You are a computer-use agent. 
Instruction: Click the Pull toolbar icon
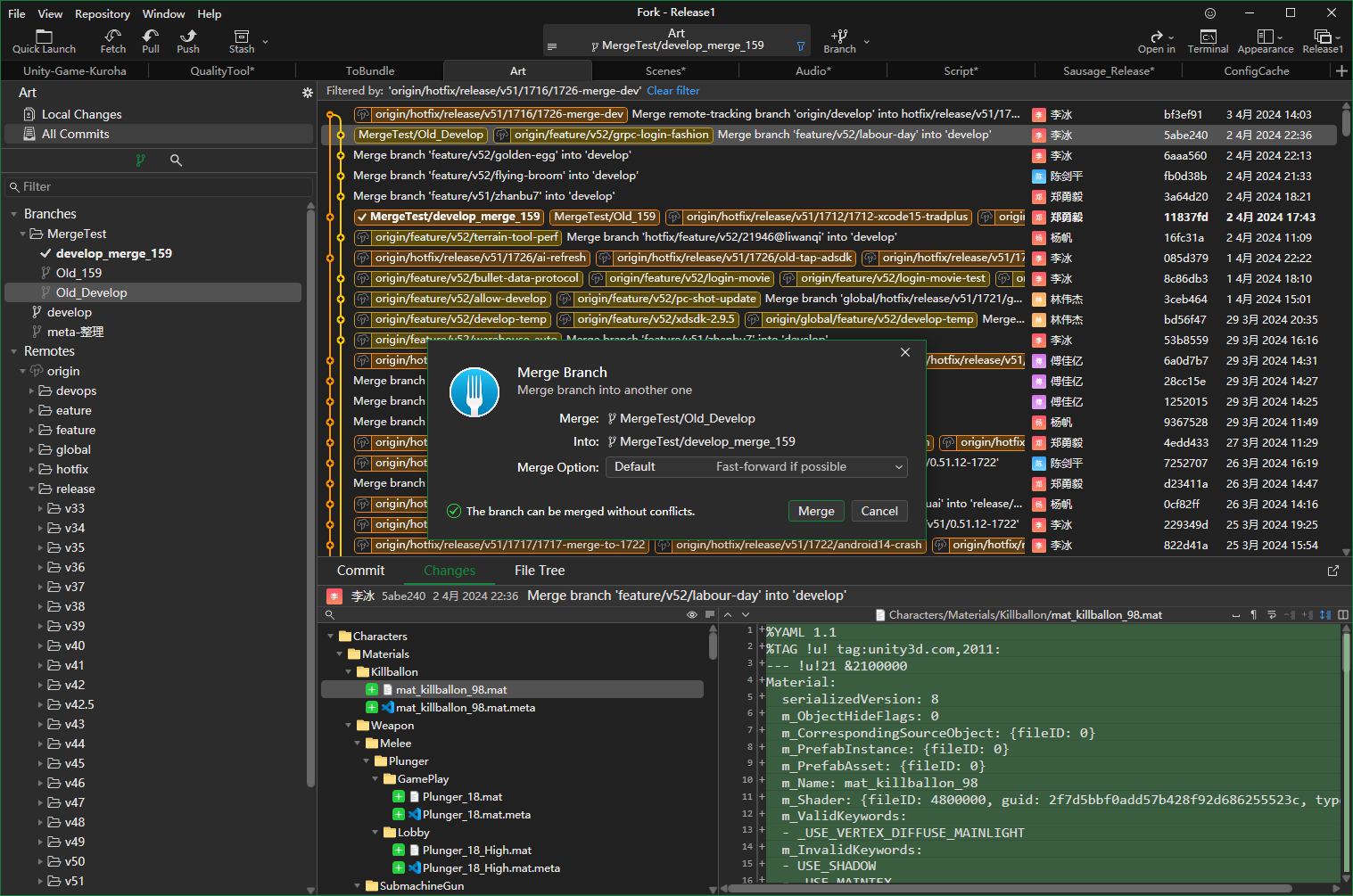[150, 40]
